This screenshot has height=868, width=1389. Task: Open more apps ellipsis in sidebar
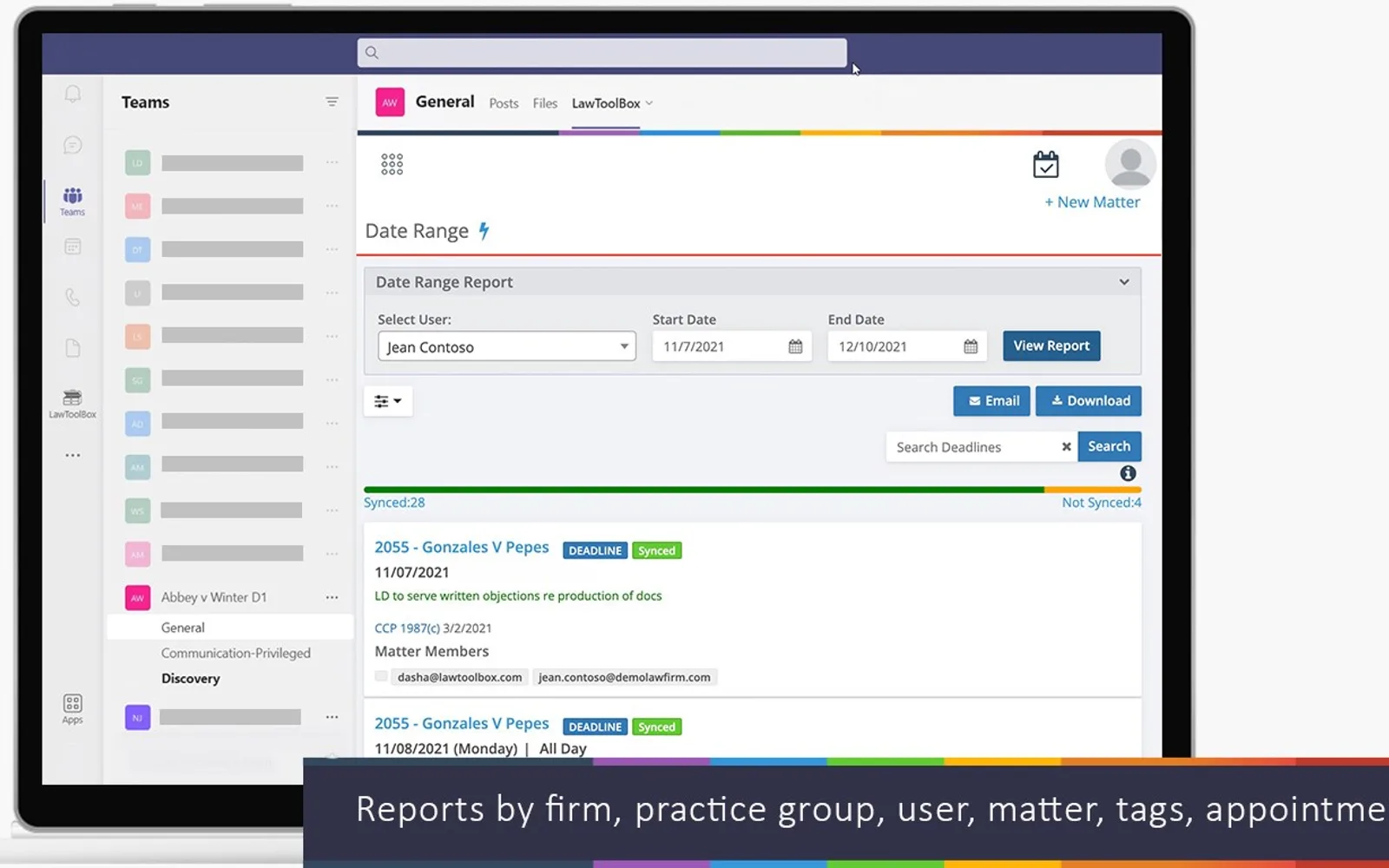(x=73, y=455)
